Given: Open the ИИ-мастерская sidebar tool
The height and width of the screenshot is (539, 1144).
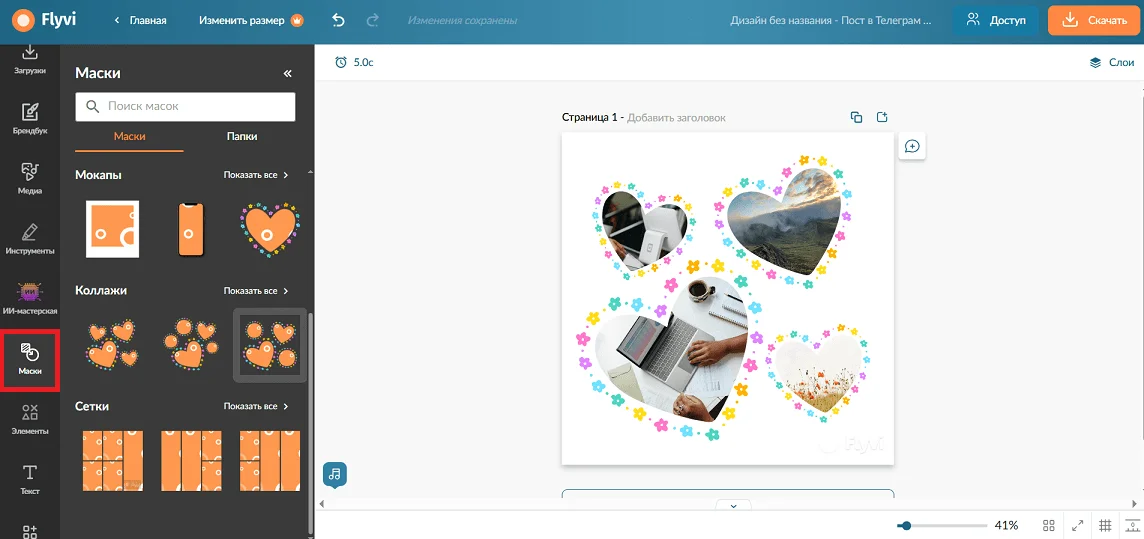Looking at the screenshot, I should (30, 298).
